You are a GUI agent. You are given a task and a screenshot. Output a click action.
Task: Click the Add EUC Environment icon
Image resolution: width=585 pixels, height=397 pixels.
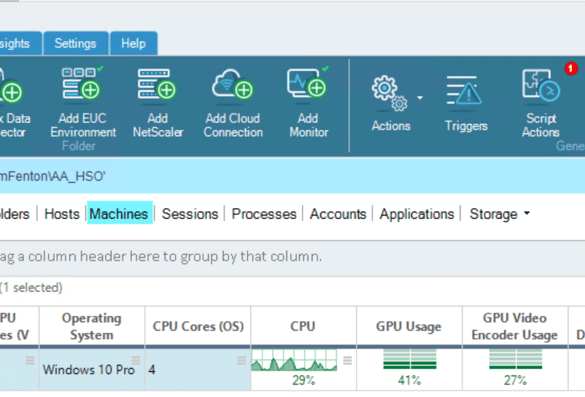coord(82,84)
